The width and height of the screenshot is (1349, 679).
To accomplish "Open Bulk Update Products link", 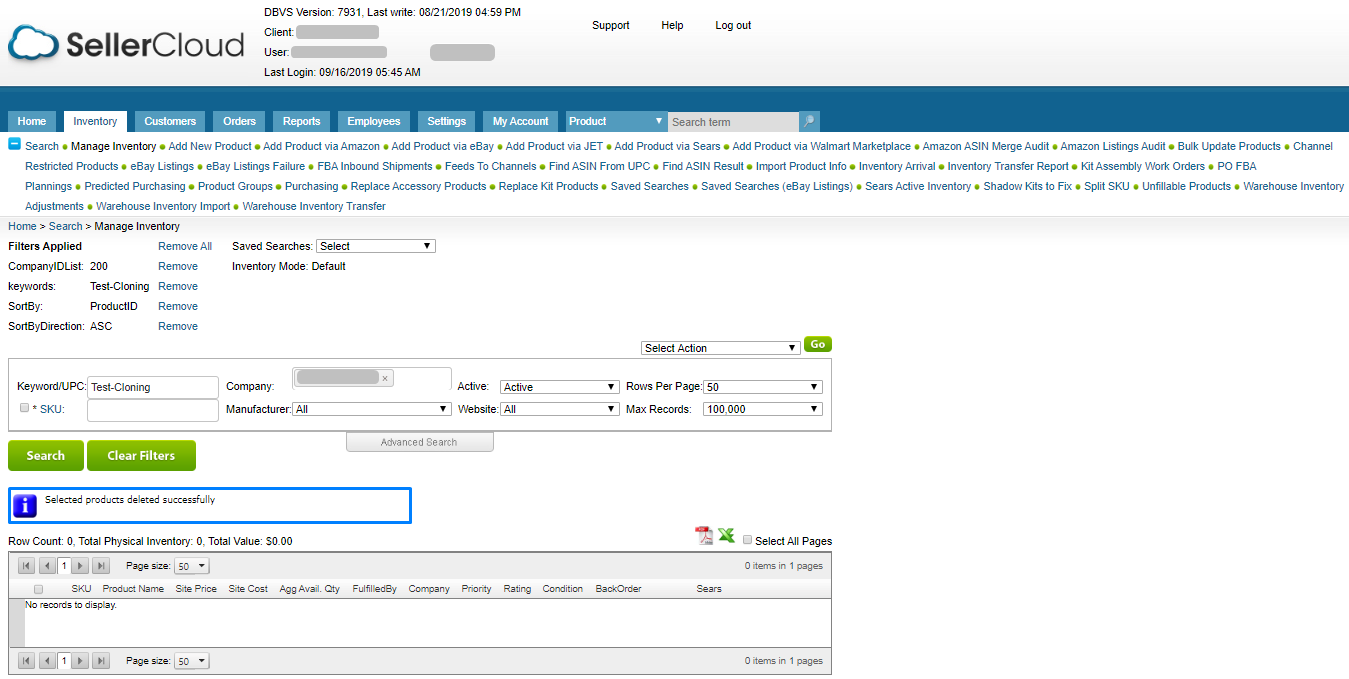I will coord(1229,146).
